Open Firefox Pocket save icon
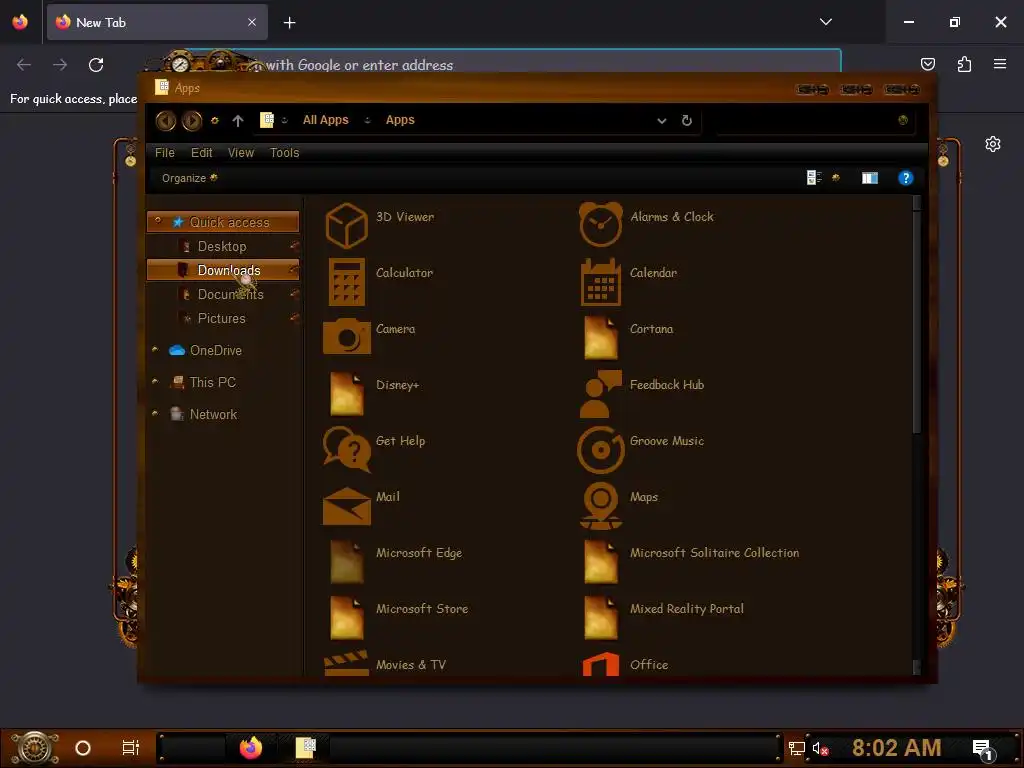 pos(927,64)
